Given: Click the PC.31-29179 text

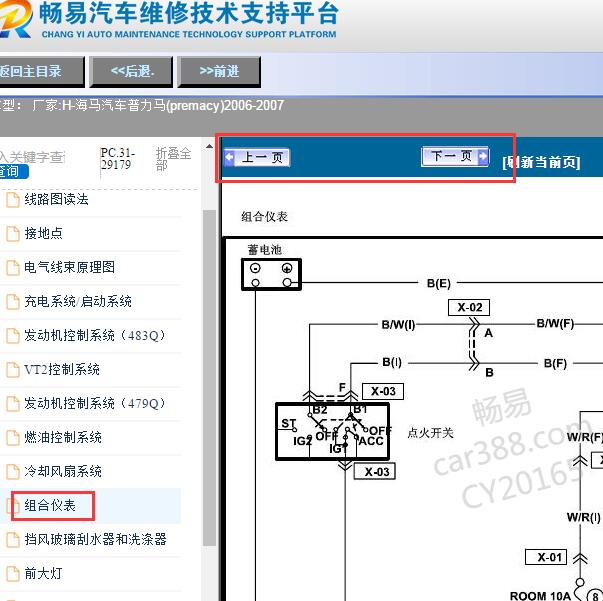Looking at the screenshot, I should [x=118, y=159].
